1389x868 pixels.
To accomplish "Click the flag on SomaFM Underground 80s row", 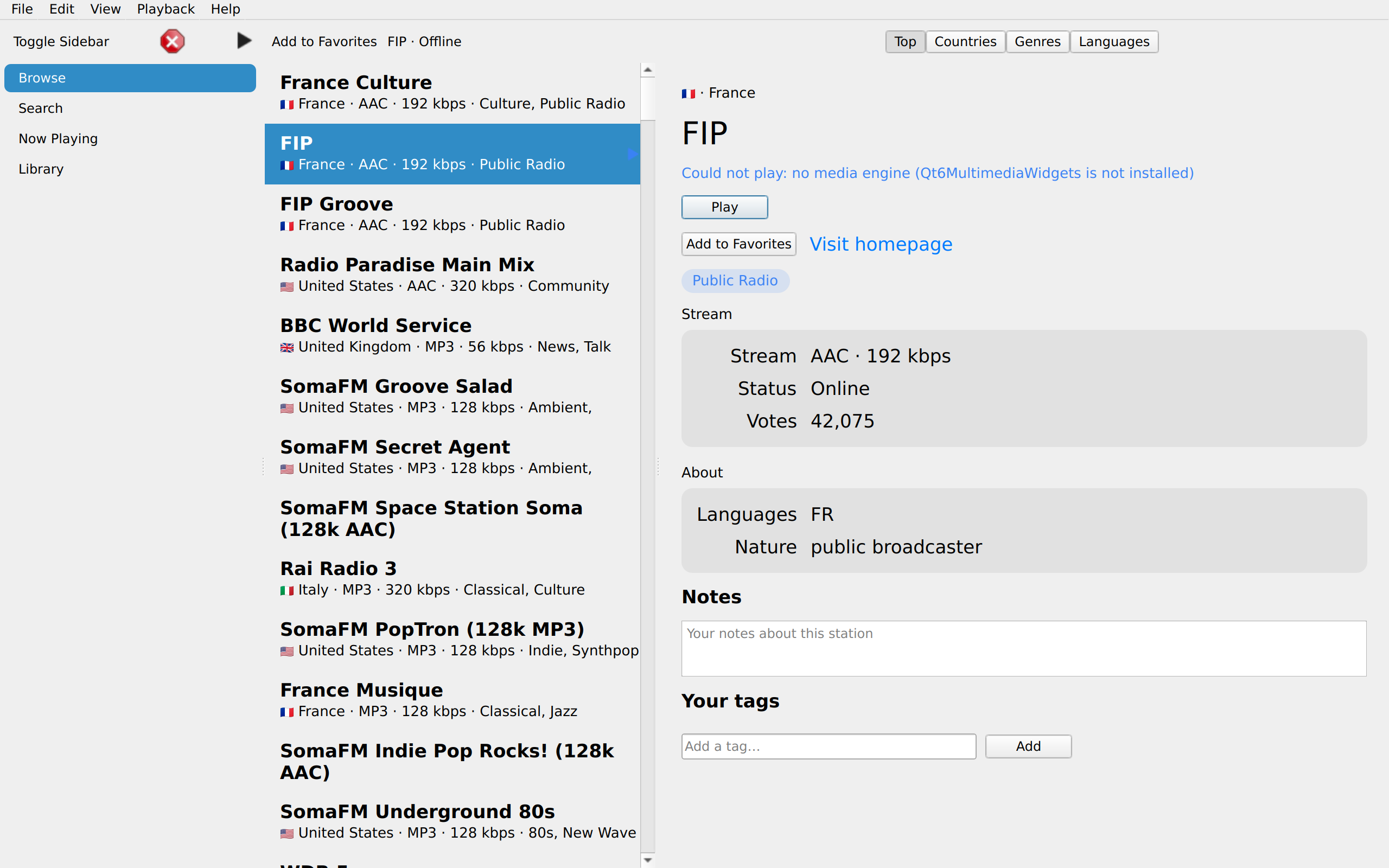I will [x=287, y=834].
